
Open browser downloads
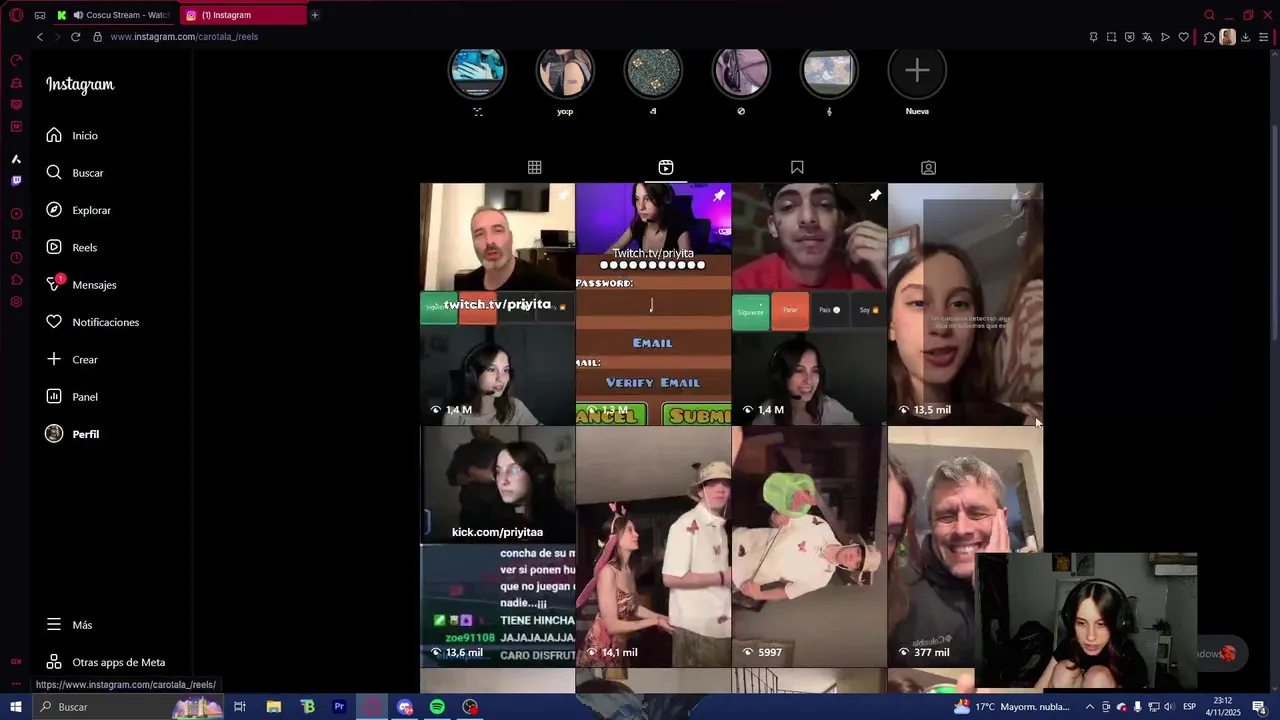tap(1245, 37)
